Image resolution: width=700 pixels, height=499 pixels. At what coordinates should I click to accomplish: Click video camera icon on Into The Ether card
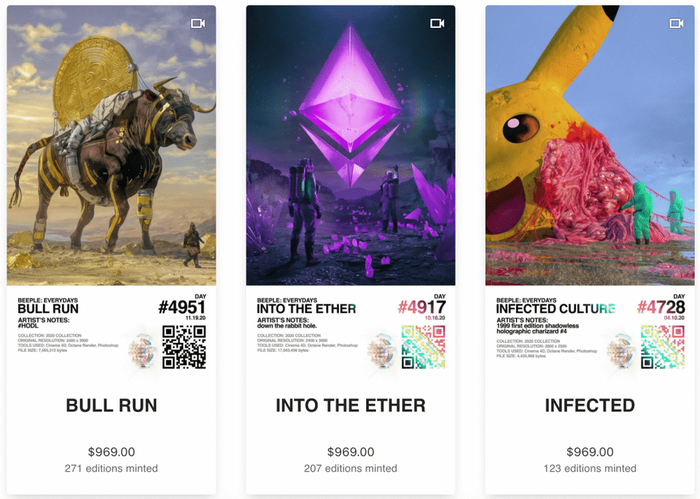coord(437,23)
